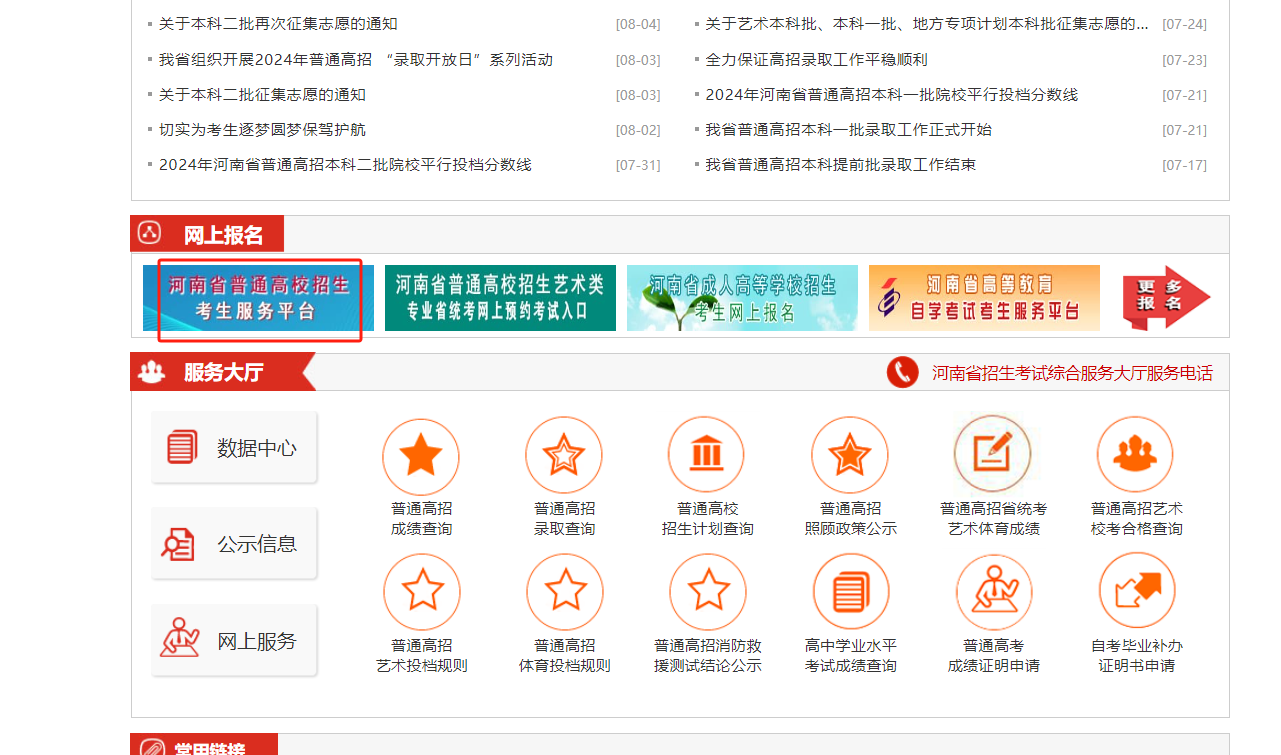
Task: Open the 普通高招录取查询 icon
Action: click(x=564, y=456)
